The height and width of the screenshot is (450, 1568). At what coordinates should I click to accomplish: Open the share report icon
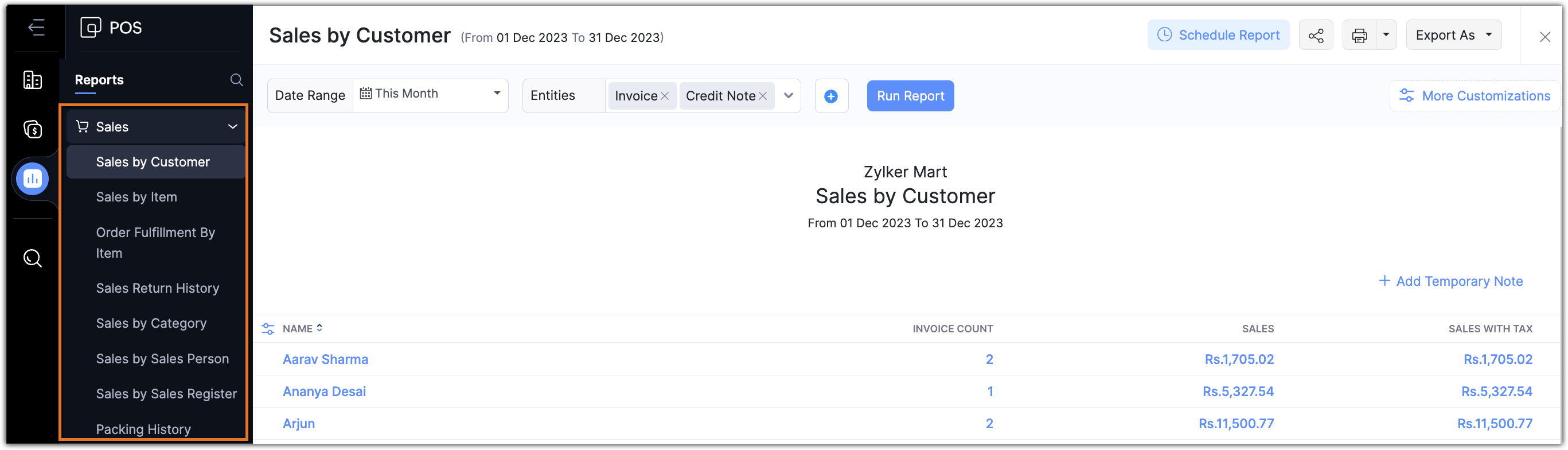(x=1316, y=36)
